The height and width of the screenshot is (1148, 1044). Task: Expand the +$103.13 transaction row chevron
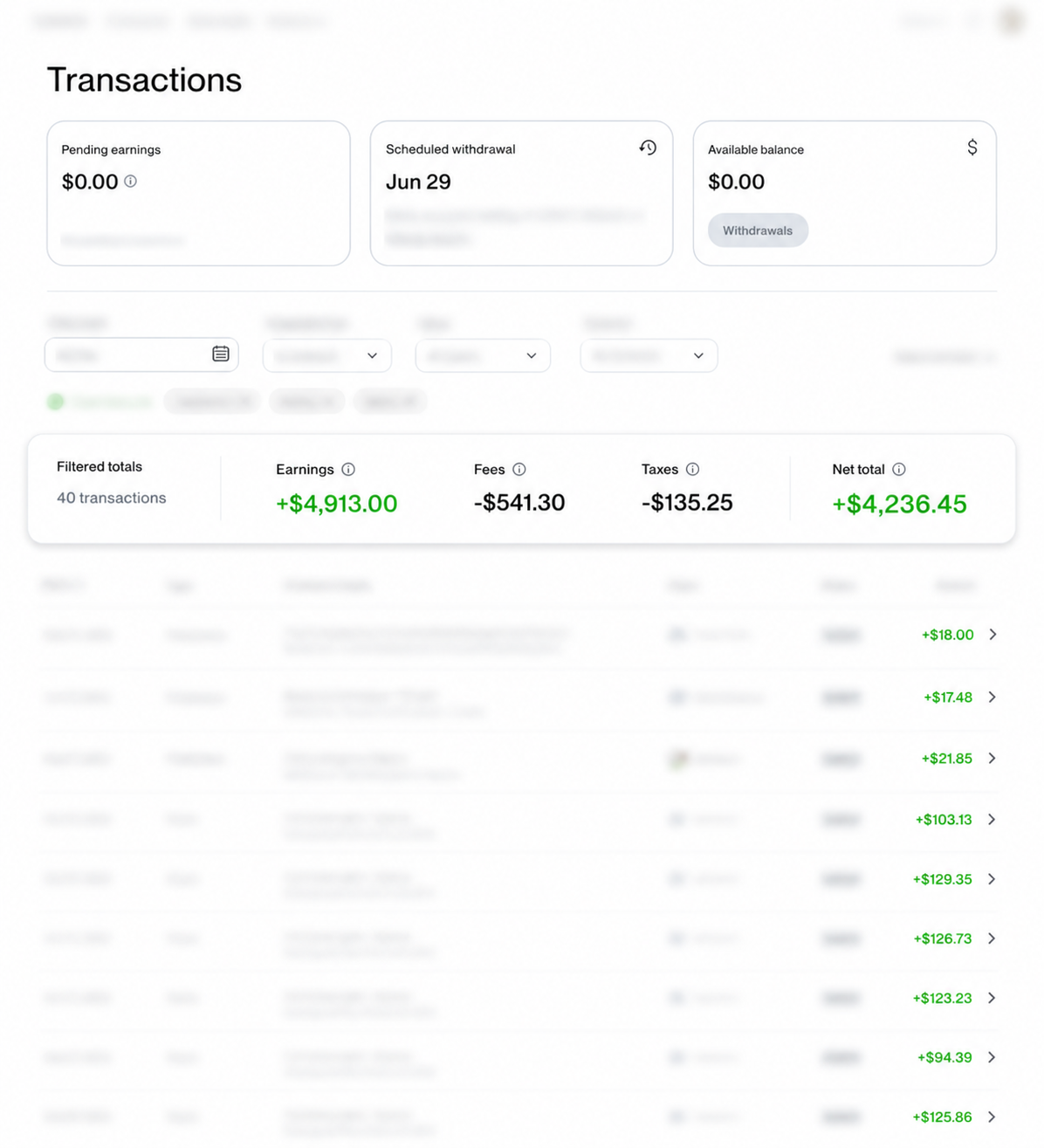[x=992, y=819]
